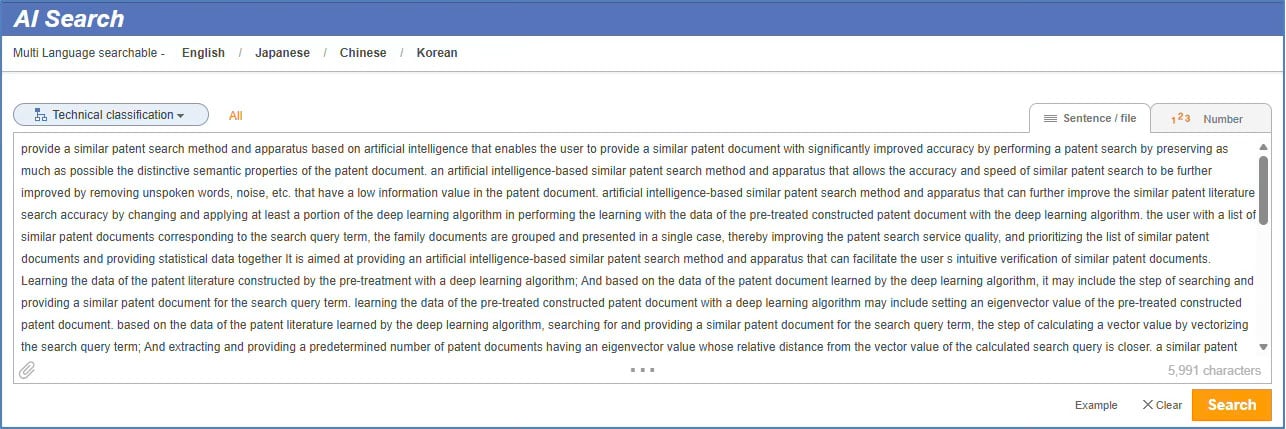Expand the Technical classification dropdown arrow
The height and width of the screenshot is (429, 1286).
(x=181, y=116)
